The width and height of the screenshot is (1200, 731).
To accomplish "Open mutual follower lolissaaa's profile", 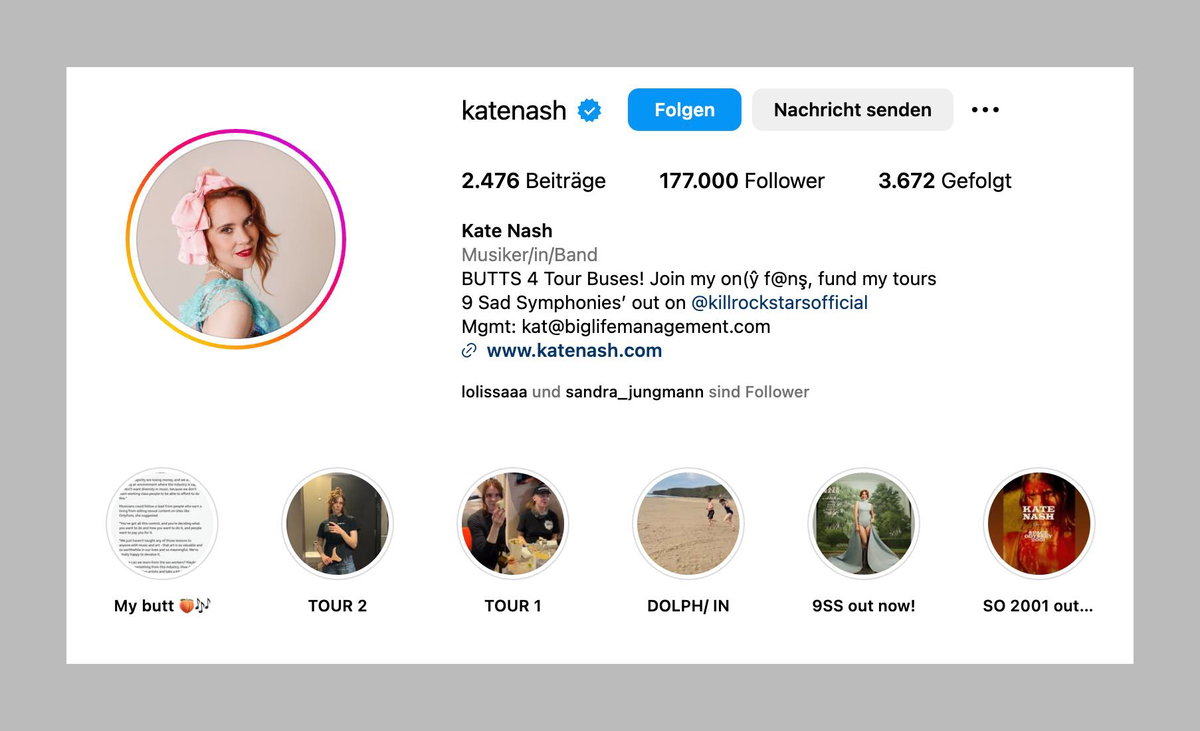I will (494, 392).
